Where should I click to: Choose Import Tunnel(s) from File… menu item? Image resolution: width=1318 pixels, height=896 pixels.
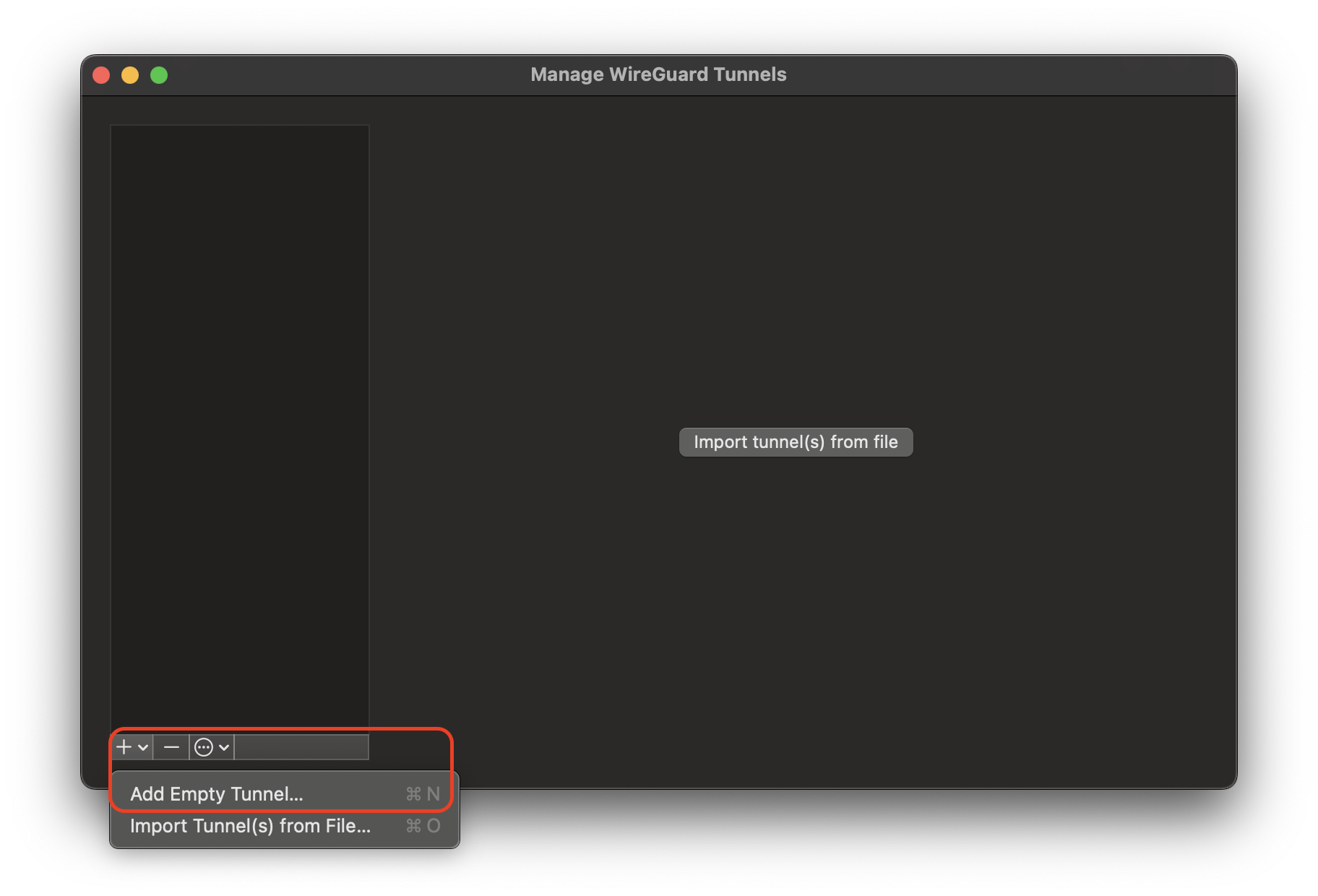point(285,826)
